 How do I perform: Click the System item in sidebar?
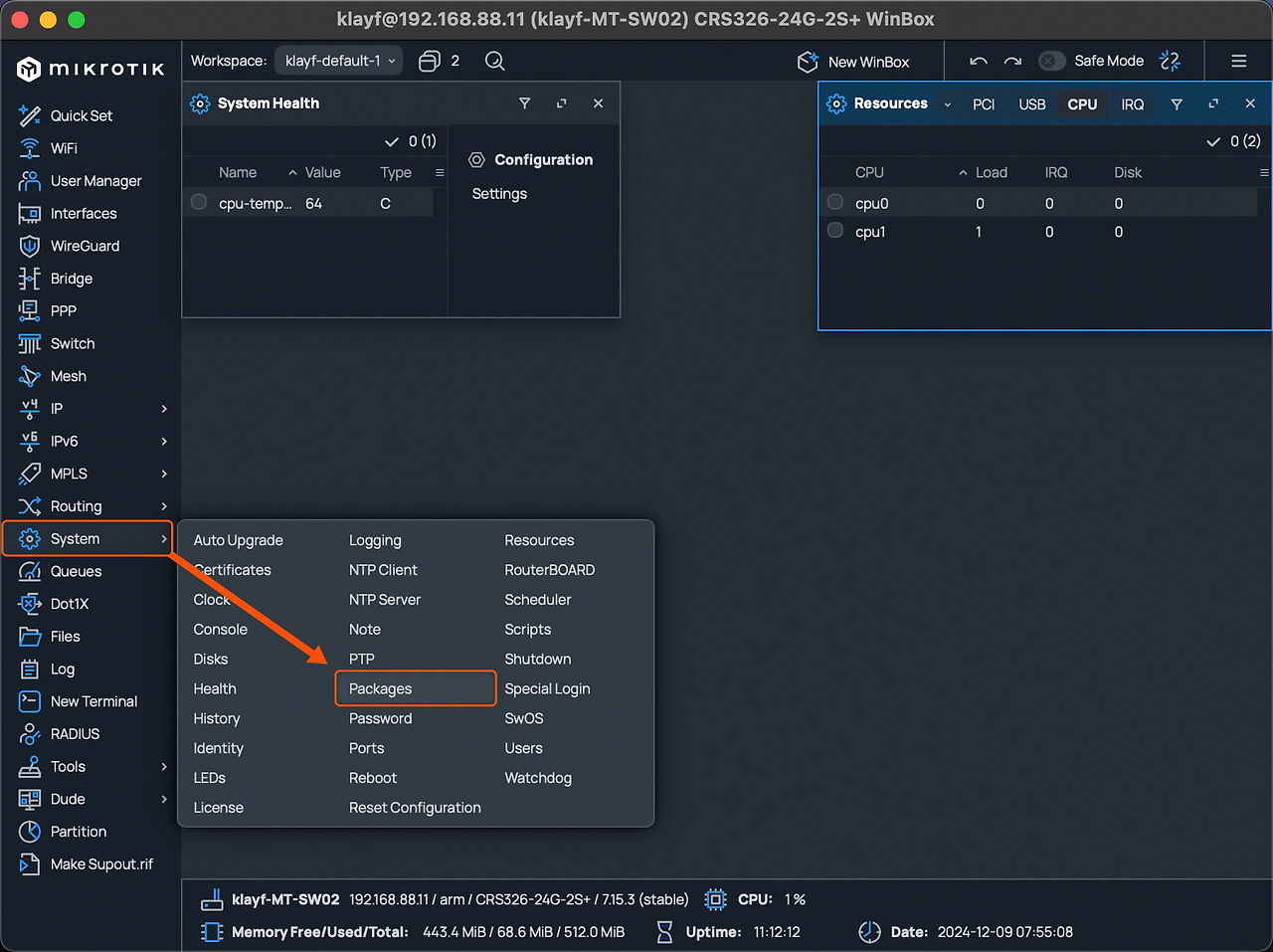coord(87,539)
